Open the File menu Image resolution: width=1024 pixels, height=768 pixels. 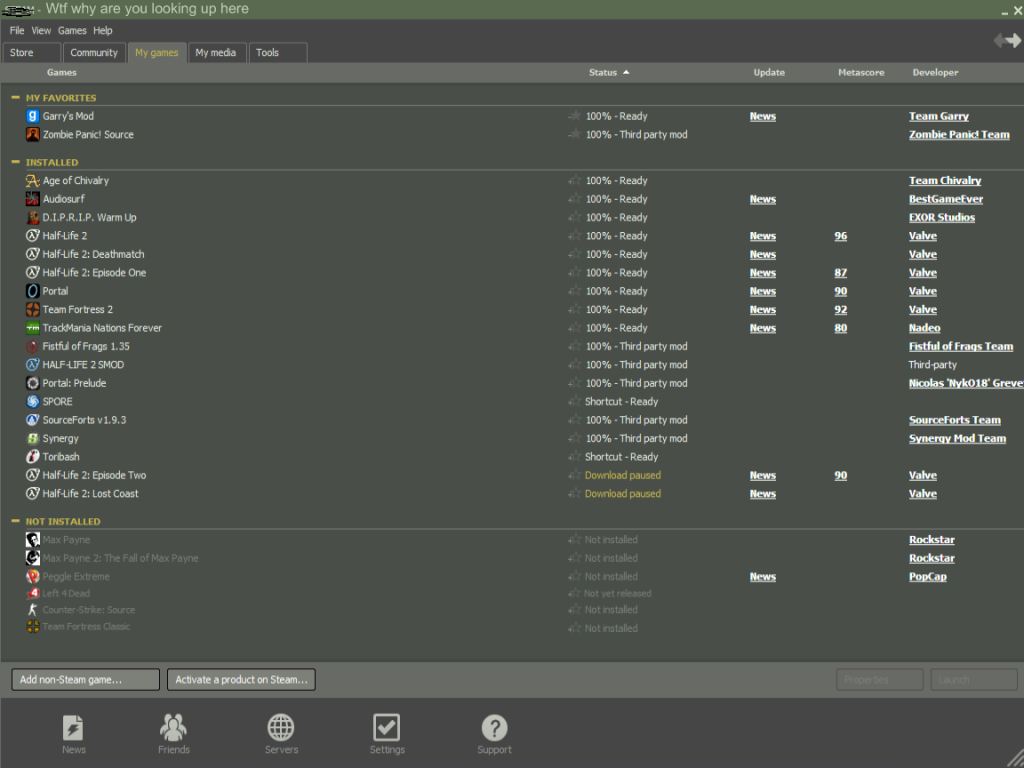(x=17, y=31)
